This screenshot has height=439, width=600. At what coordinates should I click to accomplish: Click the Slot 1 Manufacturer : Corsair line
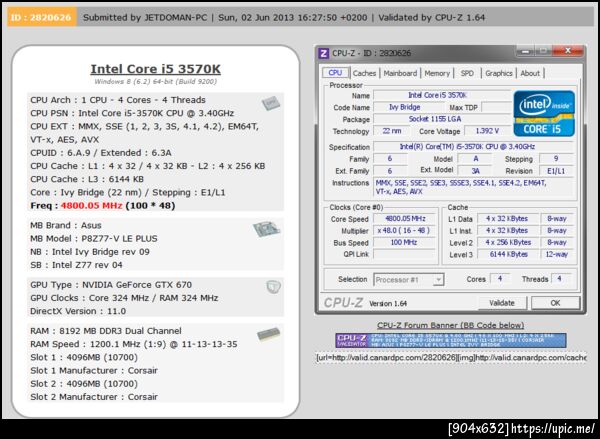(94, 370)
